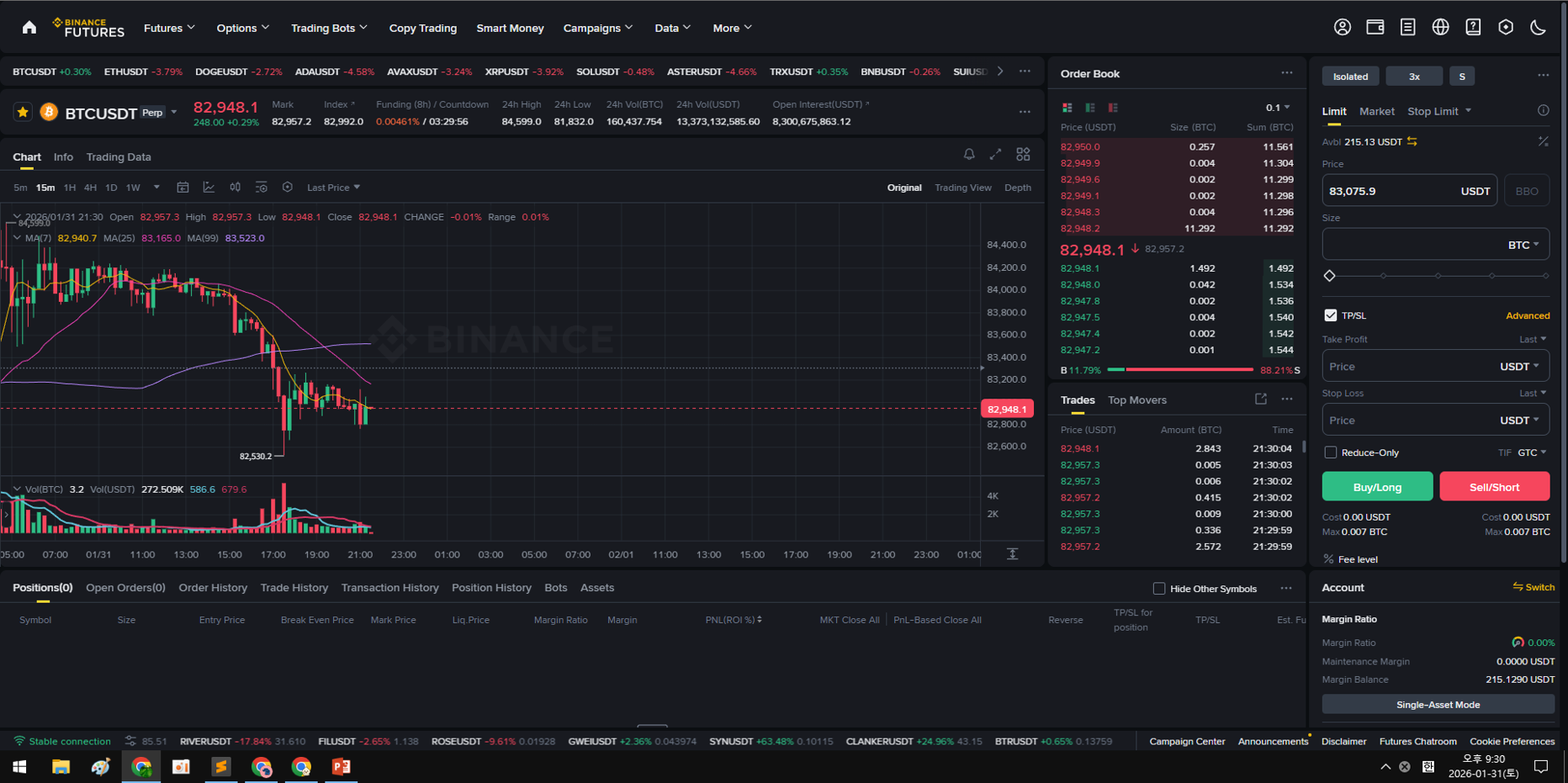Open the 3x leverage button
Image resolution: width=1568 pixels, height=783 pixels.
click(x=1414, y=77)
